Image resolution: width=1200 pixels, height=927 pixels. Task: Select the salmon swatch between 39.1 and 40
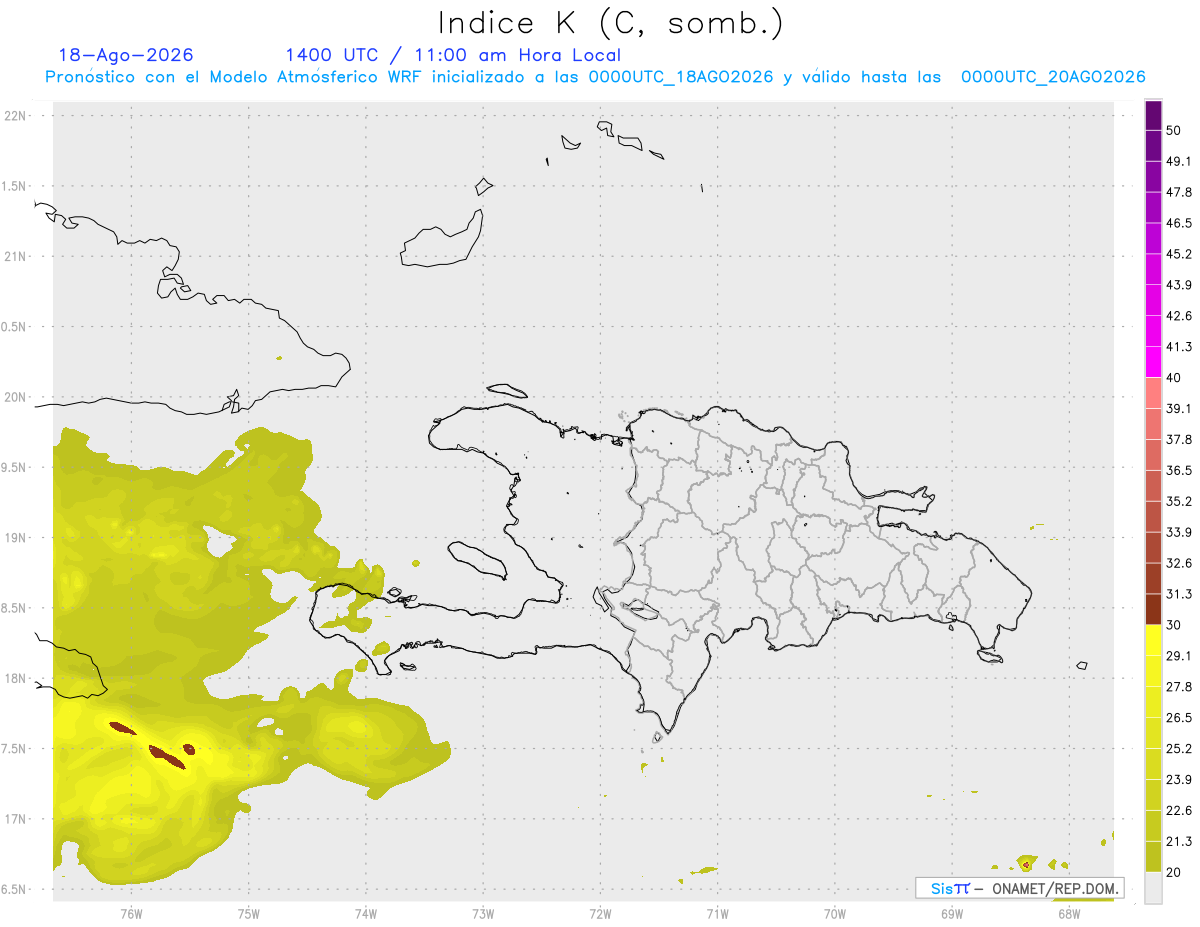pos(1154,393)
